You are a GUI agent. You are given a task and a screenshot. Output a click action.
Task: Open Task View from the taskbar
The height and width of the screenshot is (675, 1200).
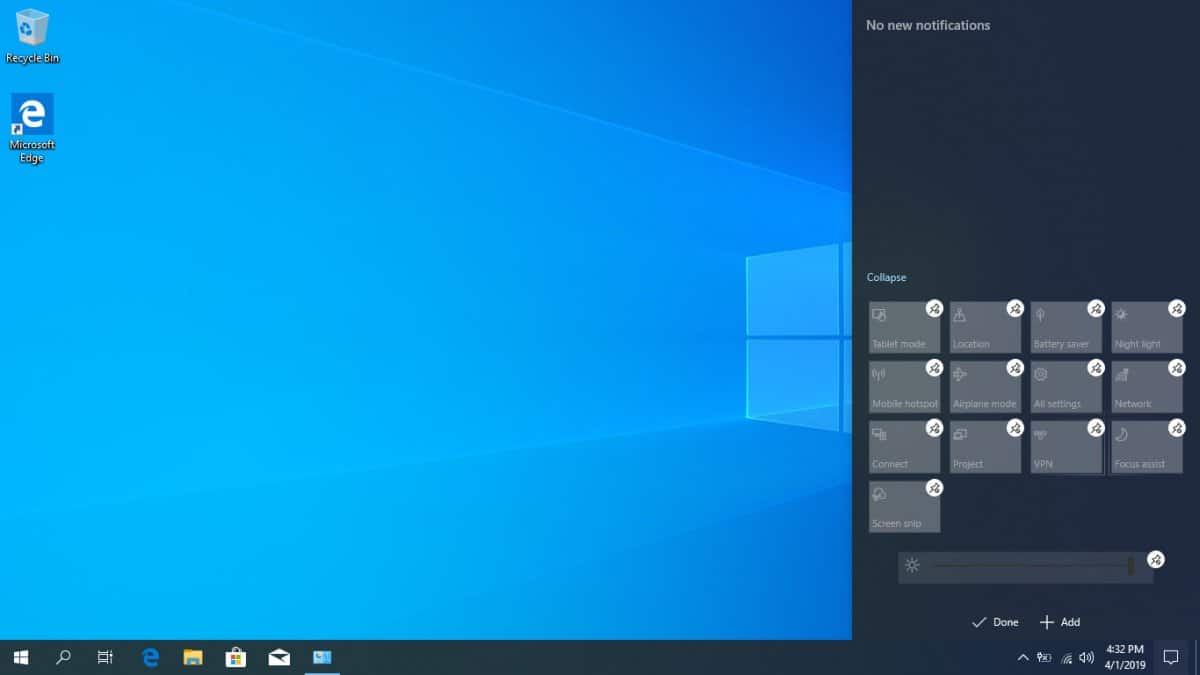(105, 657)
